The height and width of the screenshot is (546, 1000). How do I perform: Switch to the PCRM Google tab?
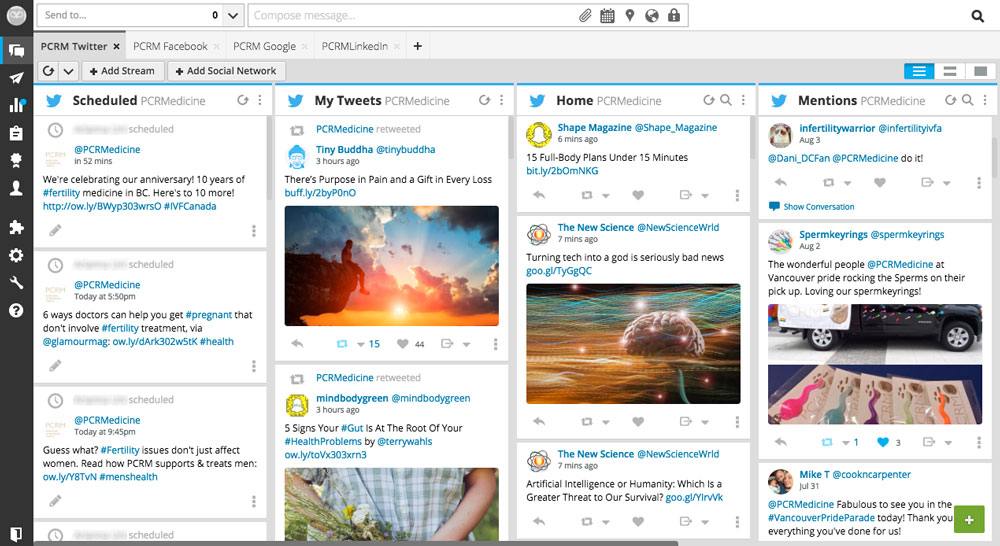264,47
